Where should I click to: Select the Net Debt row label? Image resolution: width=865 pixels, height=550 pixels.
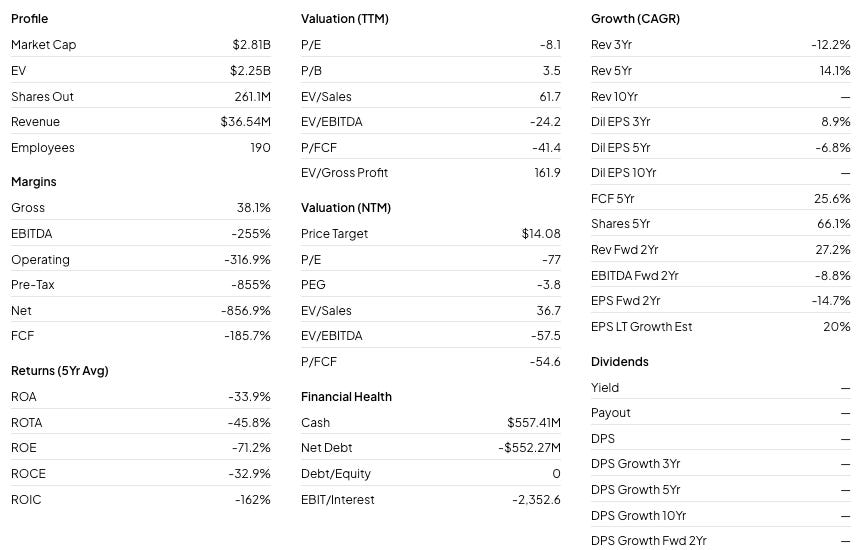327,448
